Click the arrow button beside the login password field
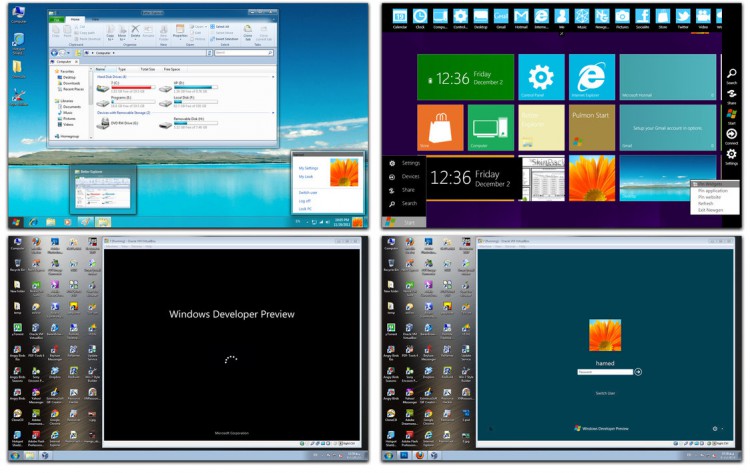750x473 pixels. 638,372
